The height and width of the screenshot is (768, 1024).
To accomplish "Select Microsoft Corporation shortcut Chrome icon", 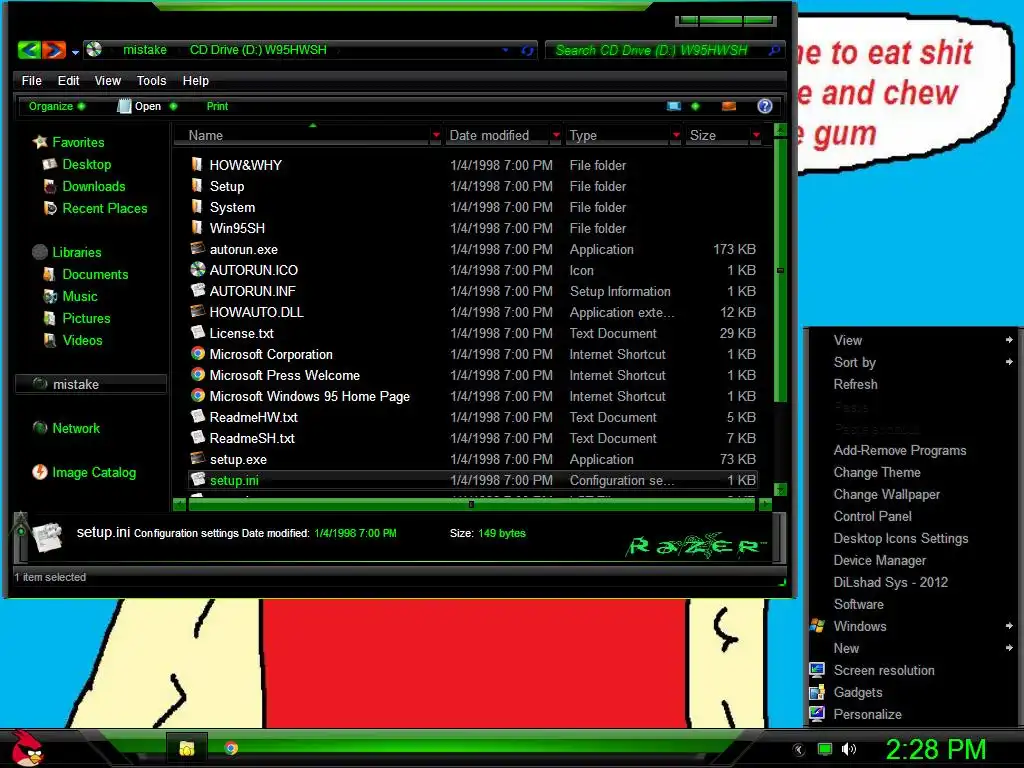I will (x=198, y=353).
